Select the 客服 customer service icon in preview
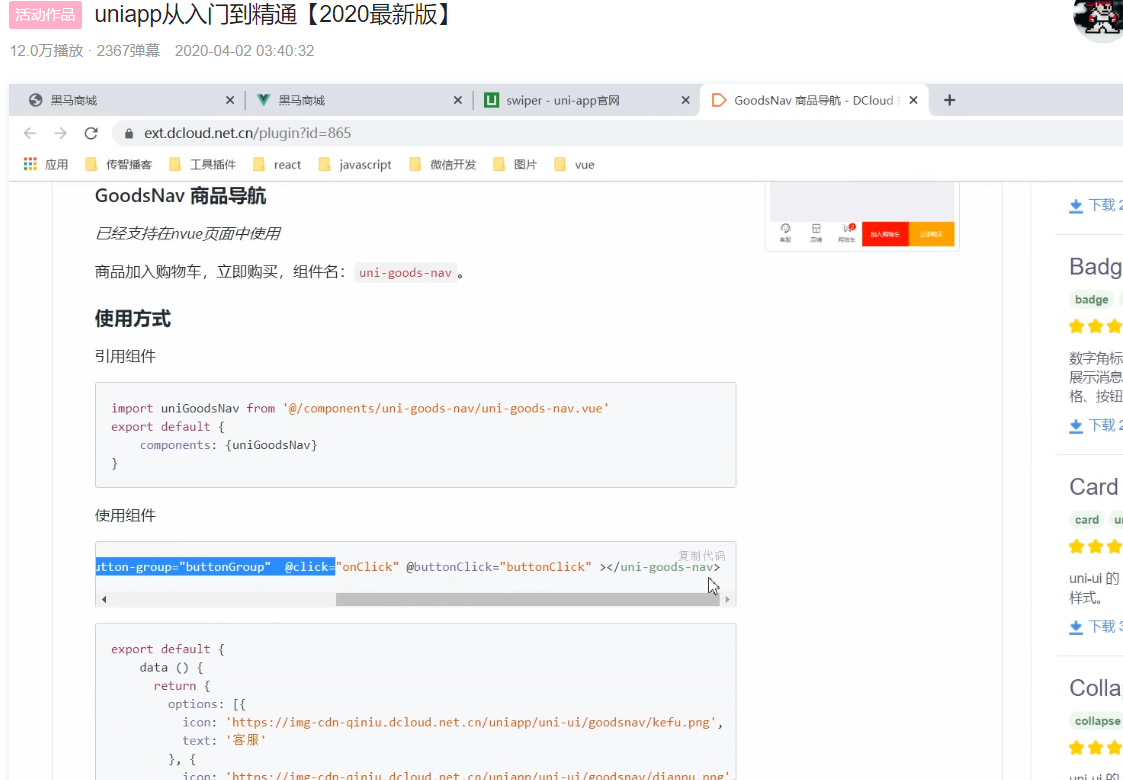Viewport: 1123px width, 780px height. tap(785, 228)
